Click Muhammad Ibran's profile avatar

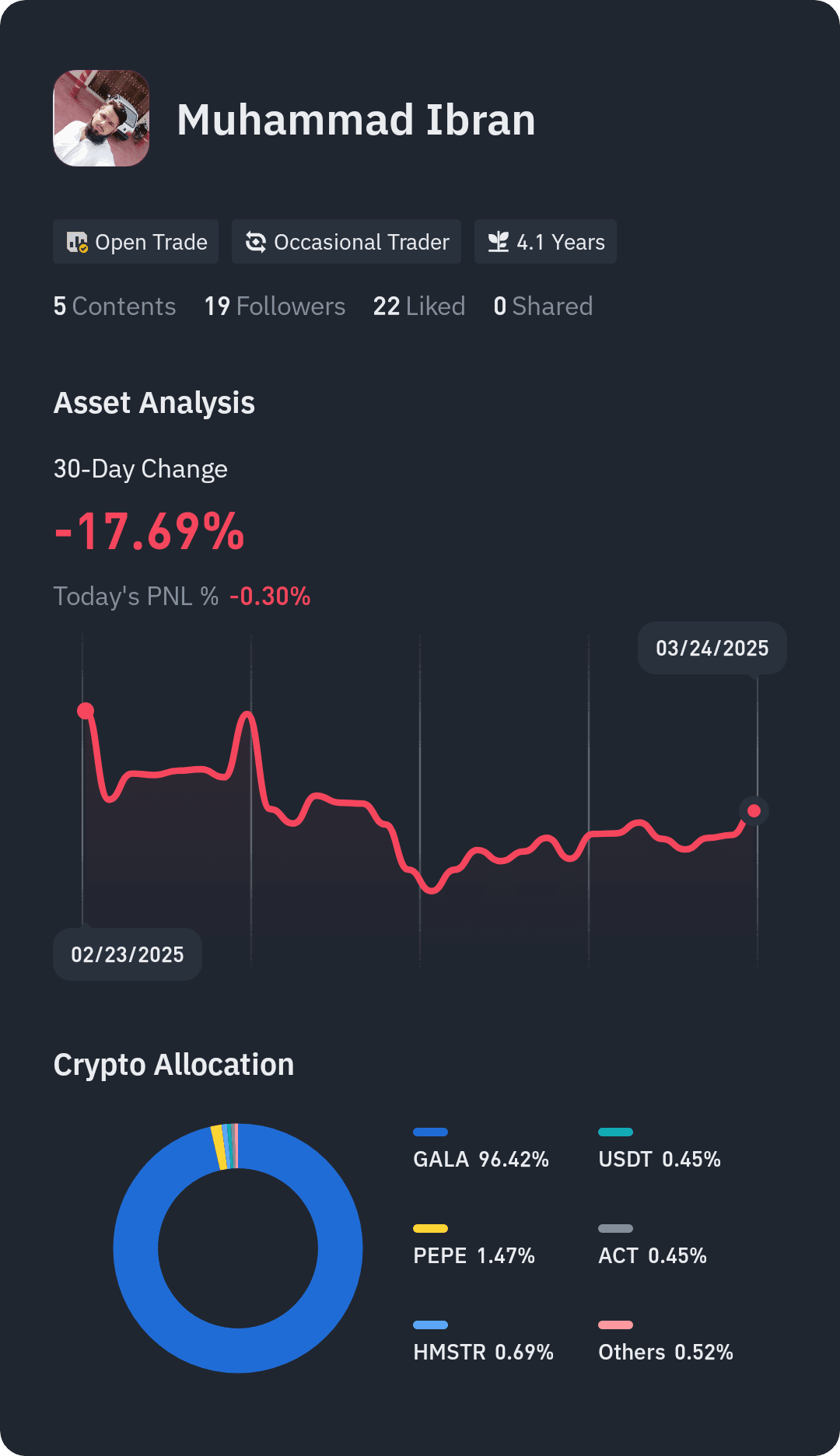101,118
